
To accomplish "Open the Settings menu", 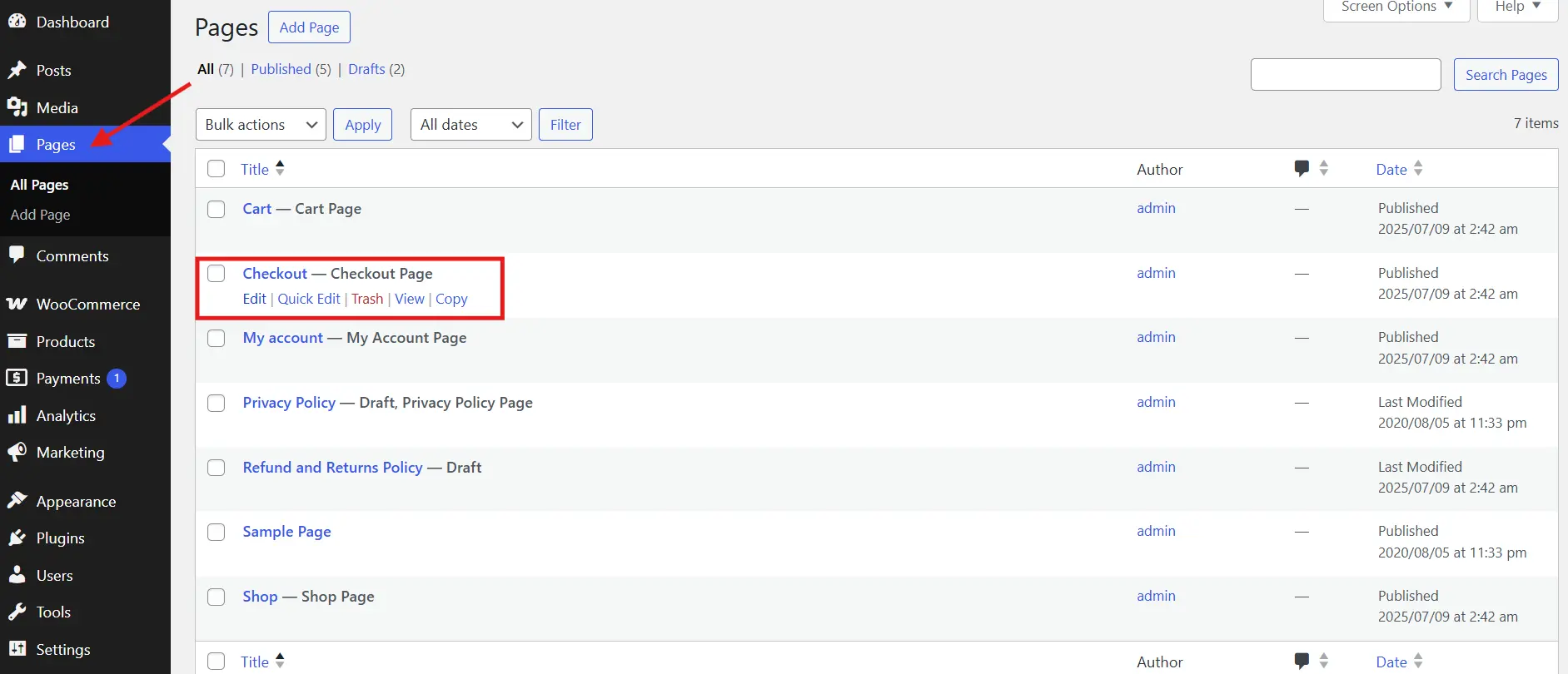I will click(85, 650).
